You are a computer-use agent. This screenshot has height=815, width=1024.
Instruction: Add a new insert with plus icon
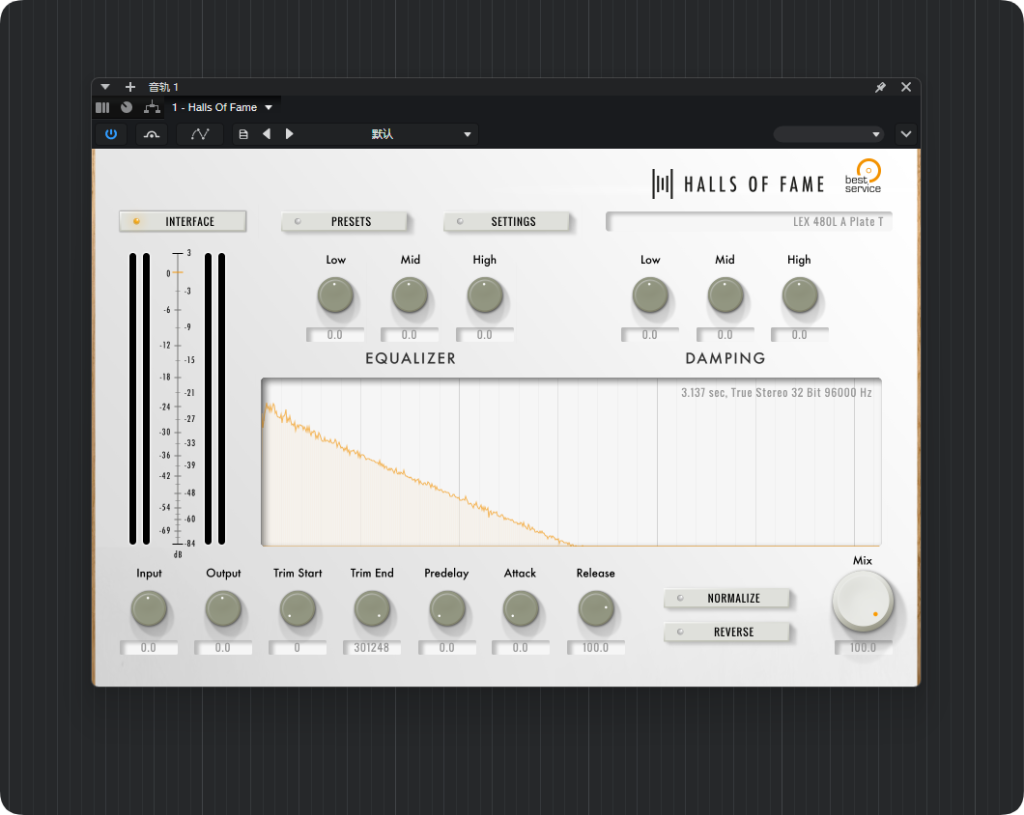(x=130, y=87)
